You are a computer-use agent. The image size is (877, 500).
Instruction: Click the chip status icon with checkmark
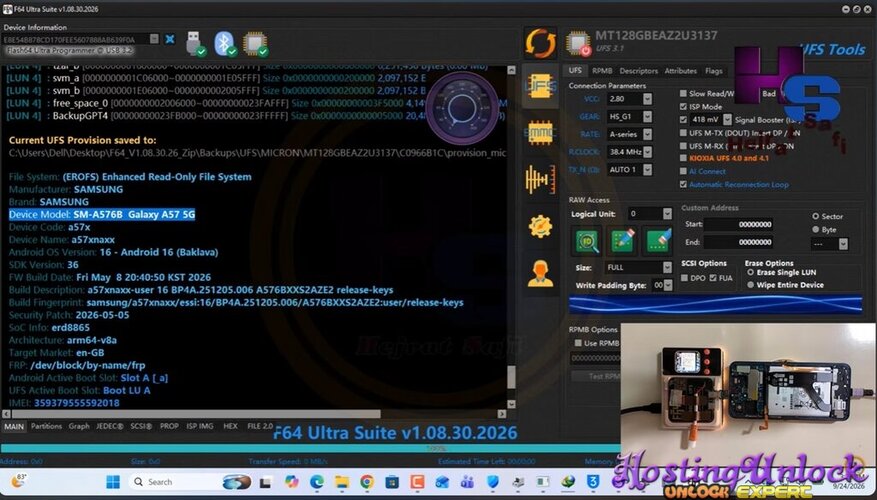[x=255, y=44]
